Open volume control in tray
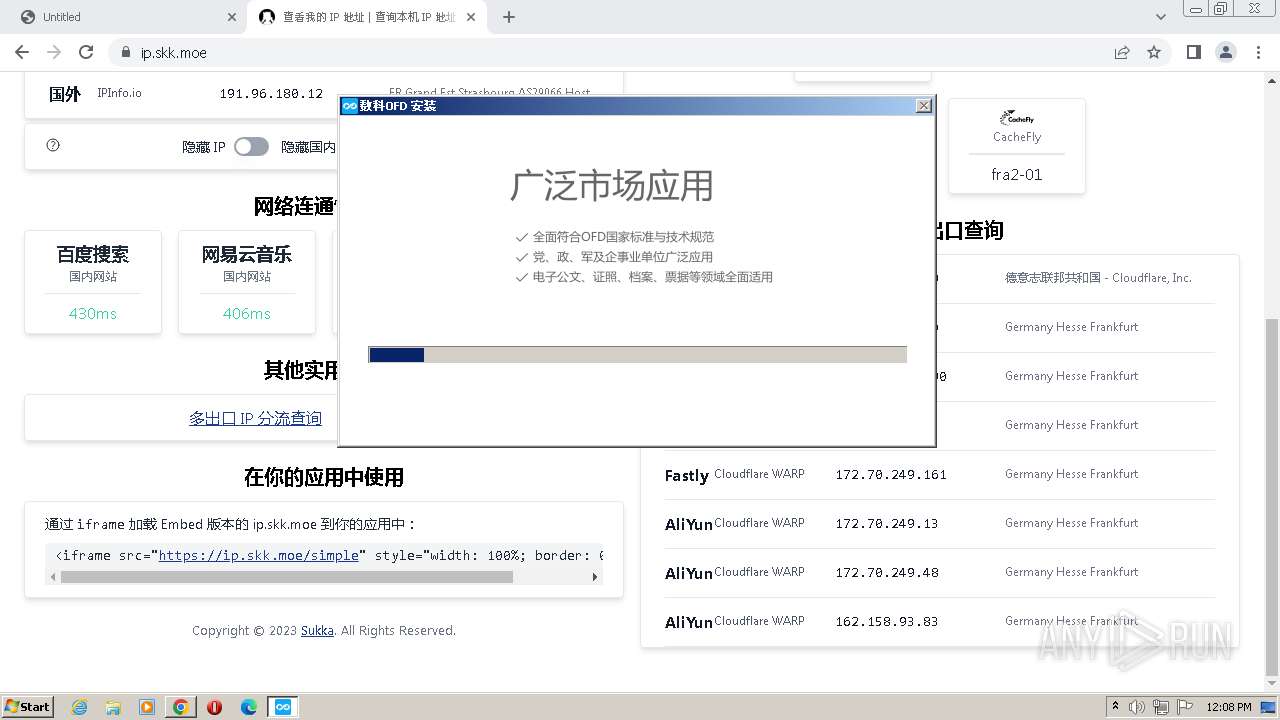 point(1137,707)
